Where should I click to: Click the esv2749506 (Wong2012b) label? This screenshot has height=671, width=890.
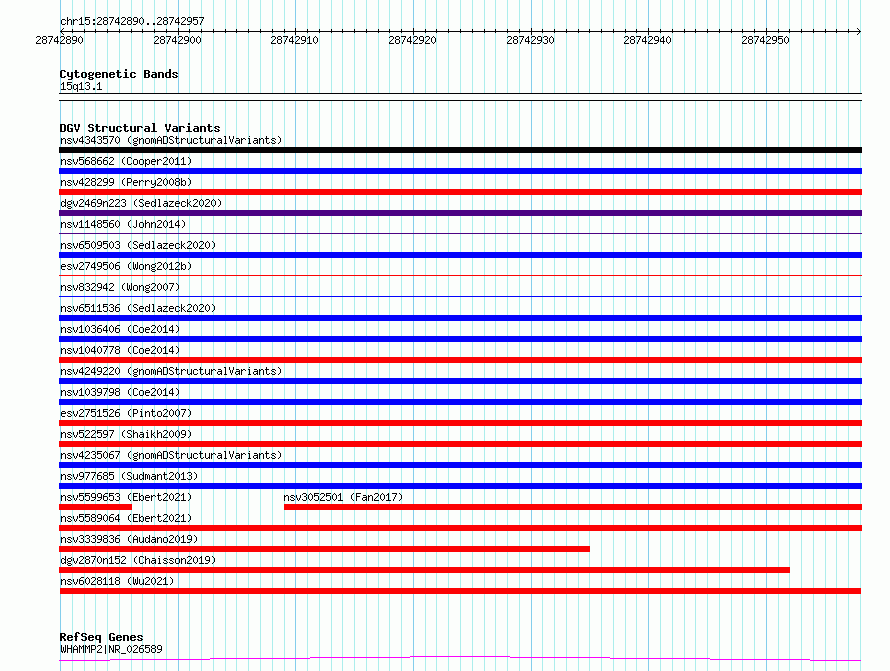[126, 266]
